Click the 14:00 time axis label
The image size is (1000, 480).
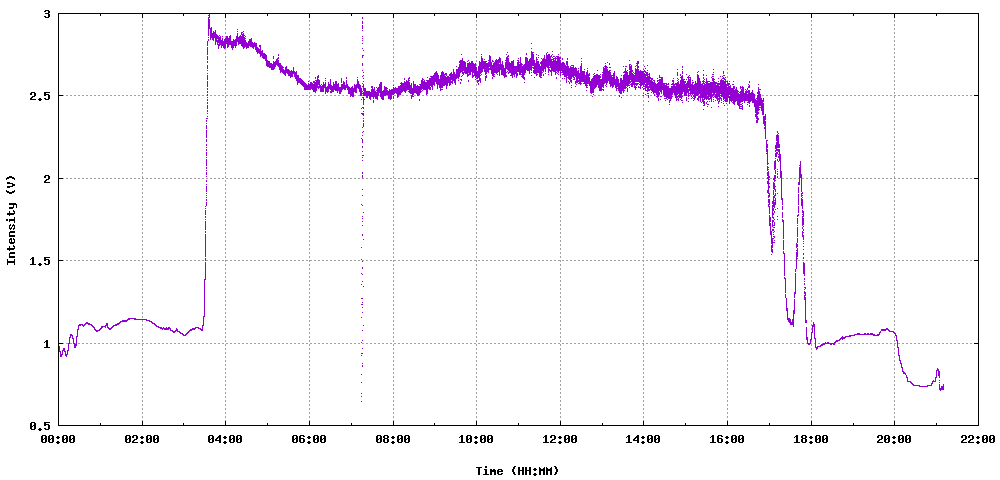click(x=643, y=440)
